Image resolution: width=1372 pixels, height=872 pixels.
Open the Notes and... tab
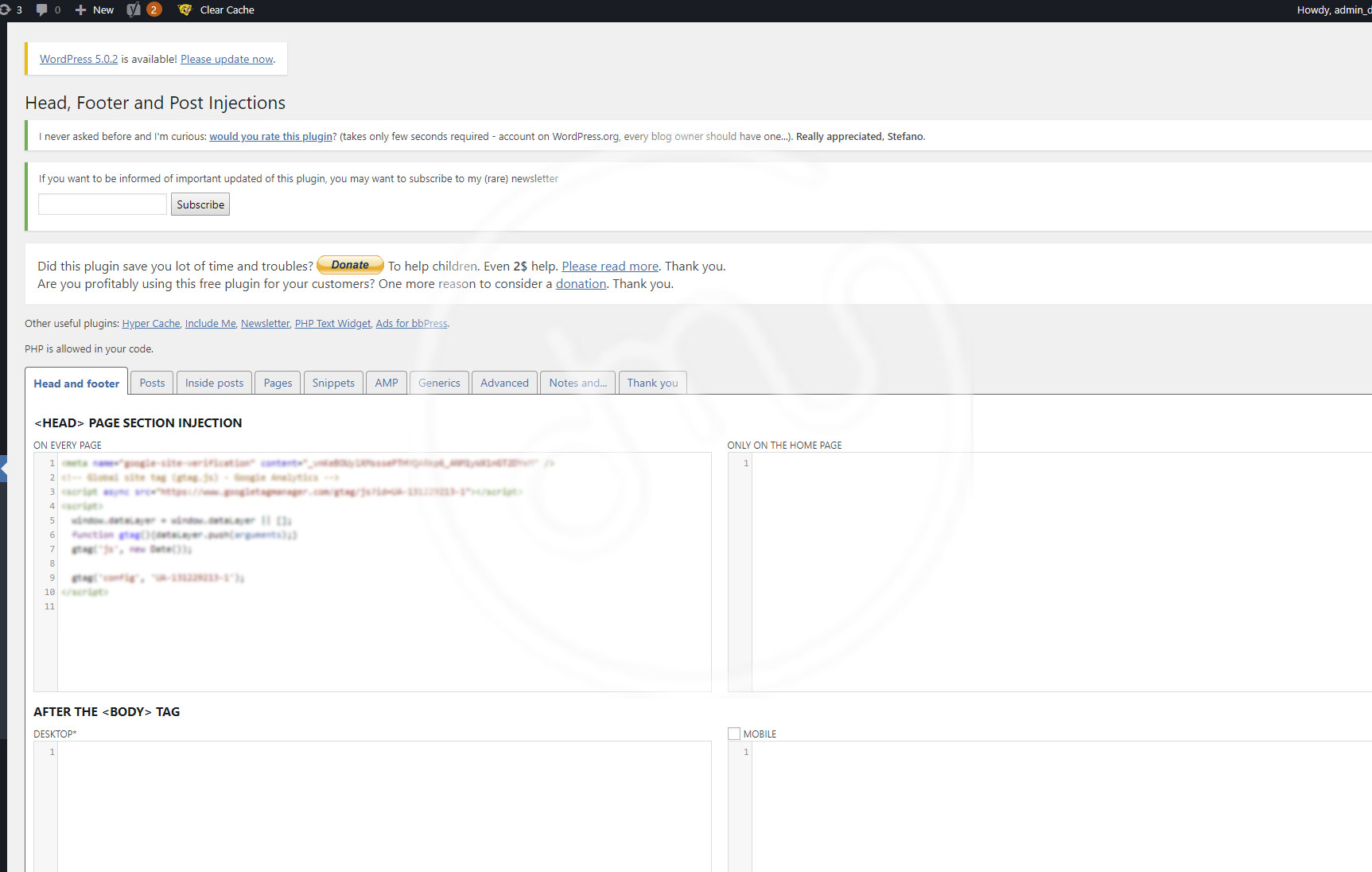click(x=578, y=383)
